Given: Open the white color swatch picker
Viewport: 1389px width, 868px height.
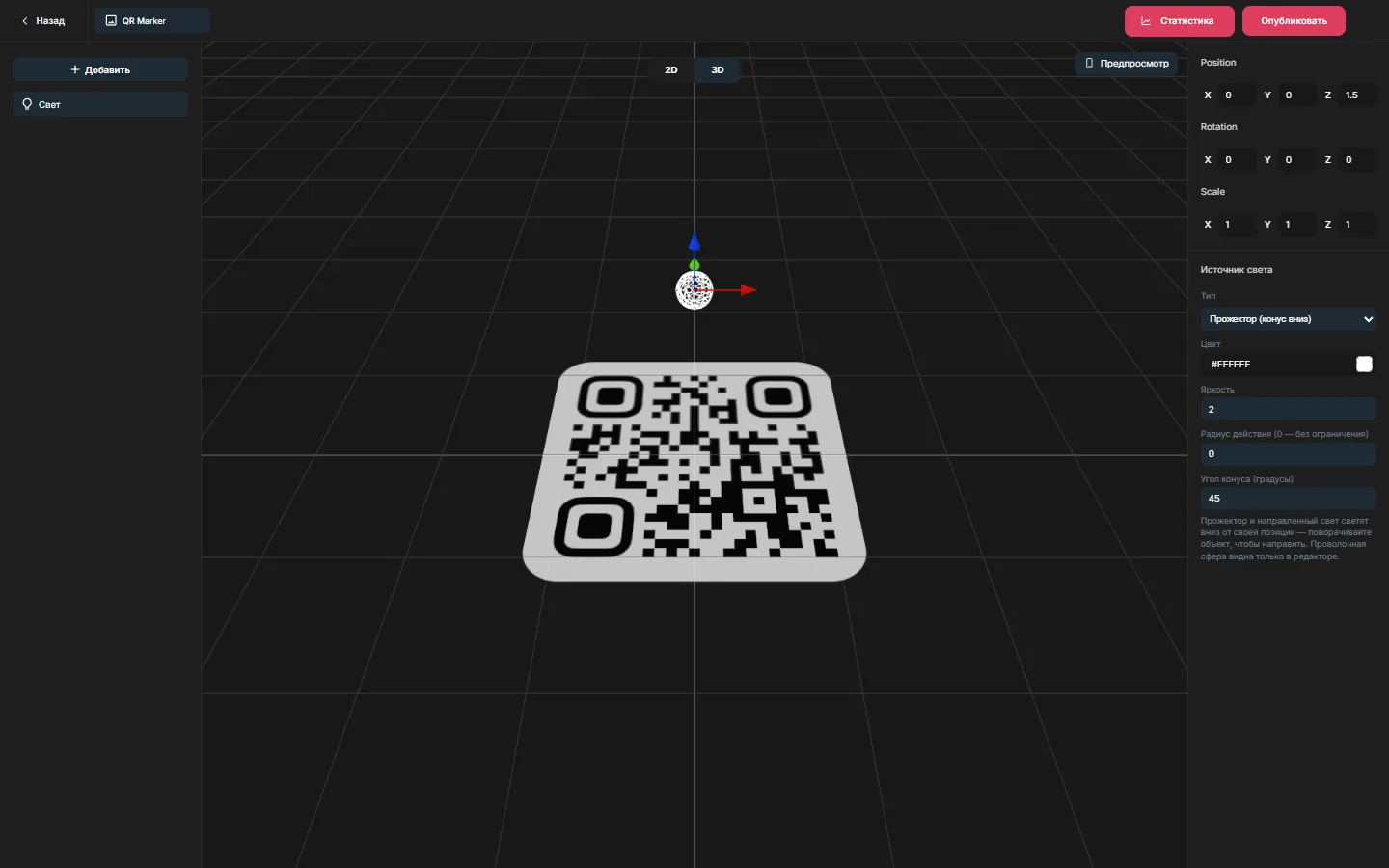Looking at the screenshot, I should (1364, 364).
